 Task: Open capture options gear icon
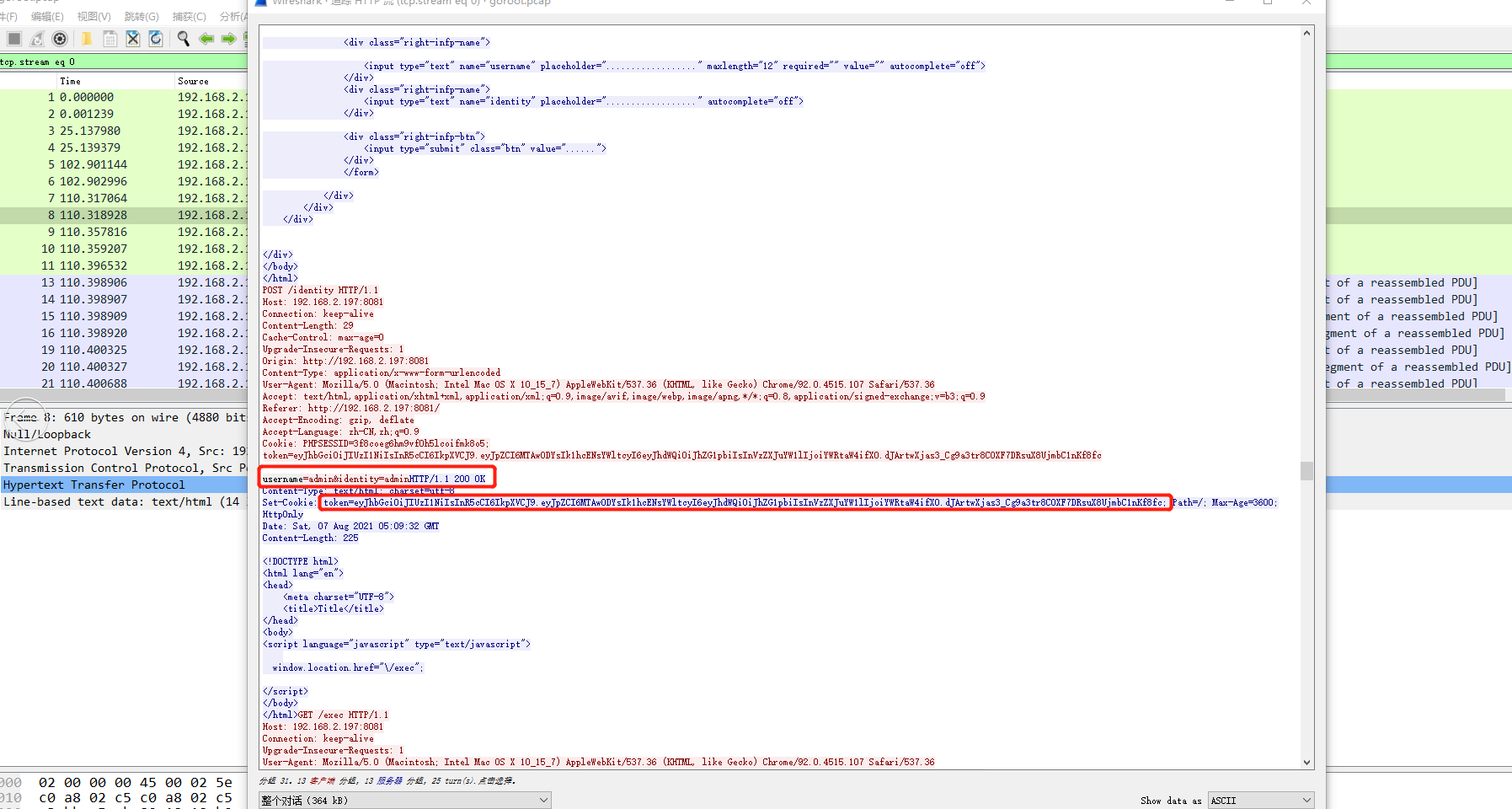point(60,39)
